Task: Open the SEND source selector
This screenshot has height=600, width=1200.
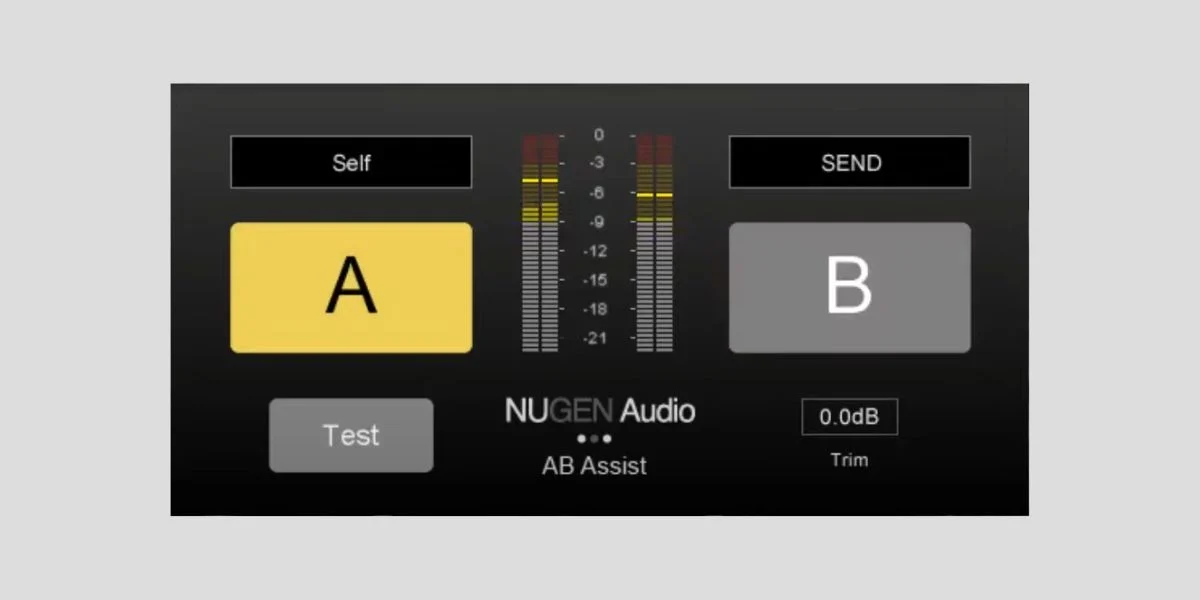Action: click(849, 162)
